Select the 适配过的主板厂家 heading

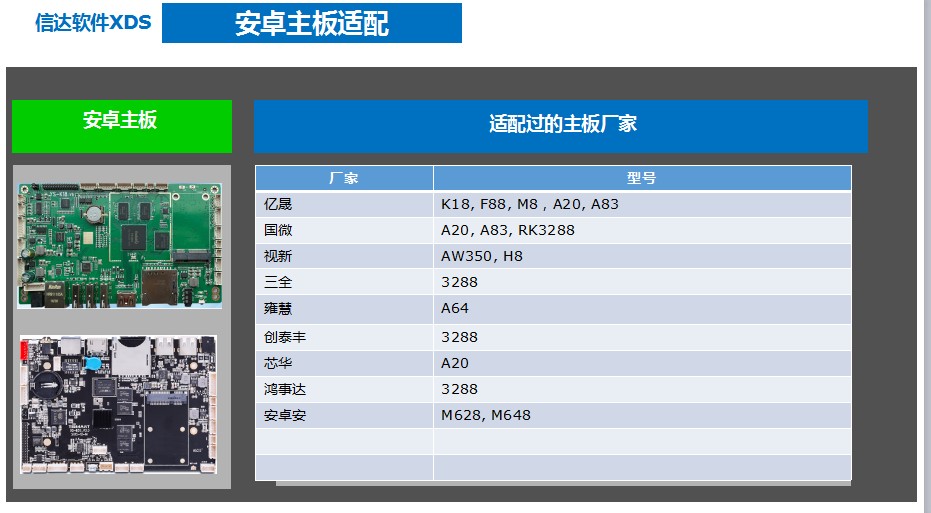click(560, 126)
